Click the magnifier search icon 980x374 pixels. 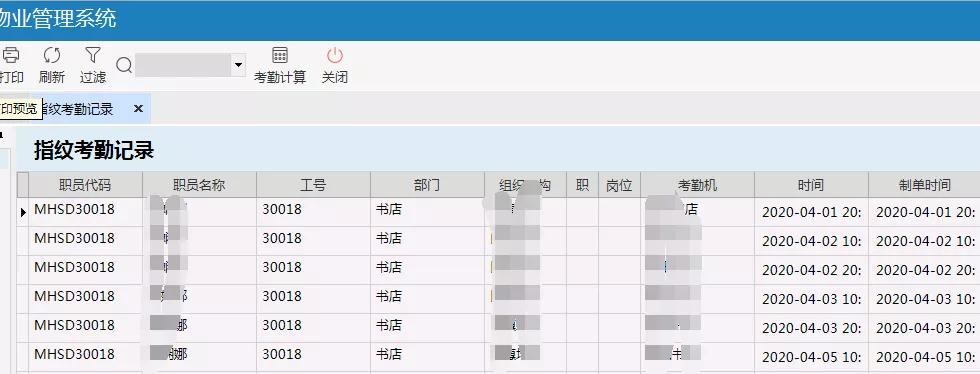124,65
